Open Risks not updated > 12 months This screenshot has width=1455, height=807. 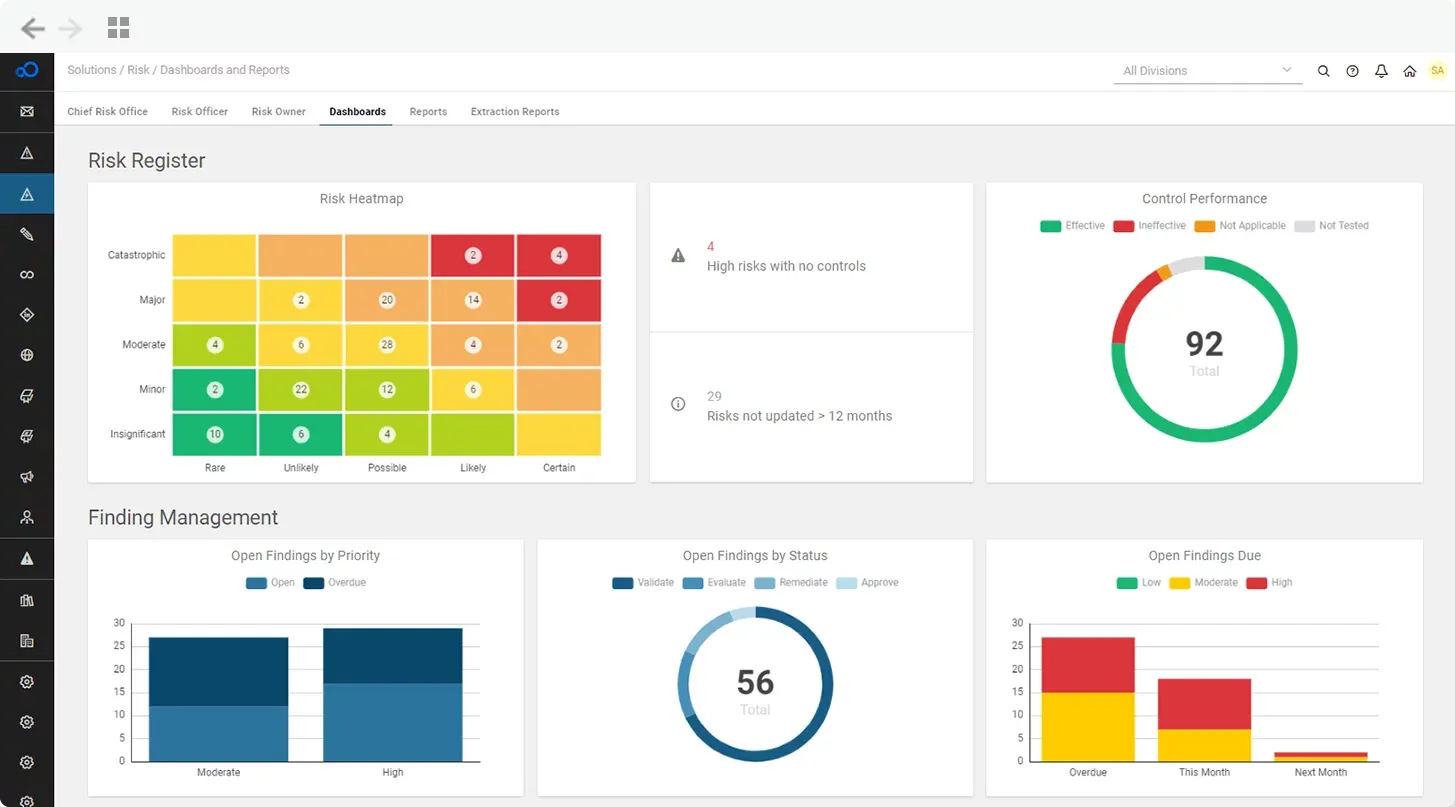[799, 416]
